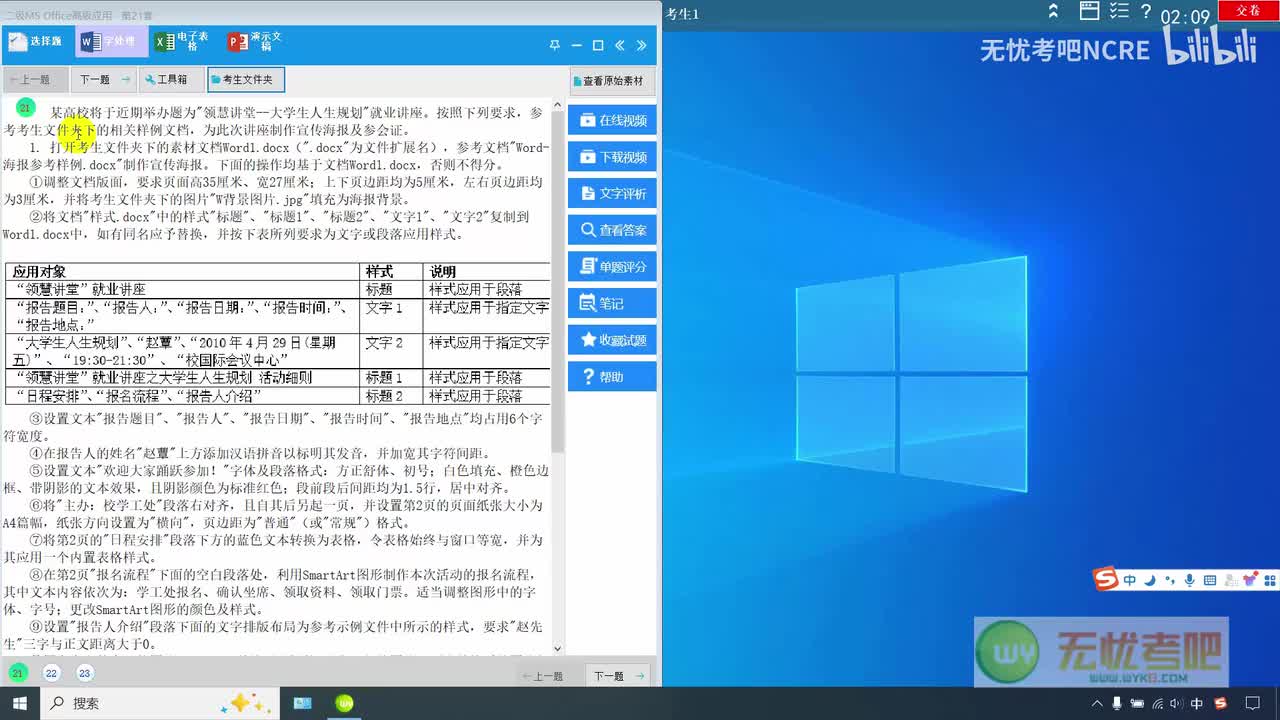Click the microphone tray icon
This screenshot has width=1280, height=720.
pos(1117,704)
